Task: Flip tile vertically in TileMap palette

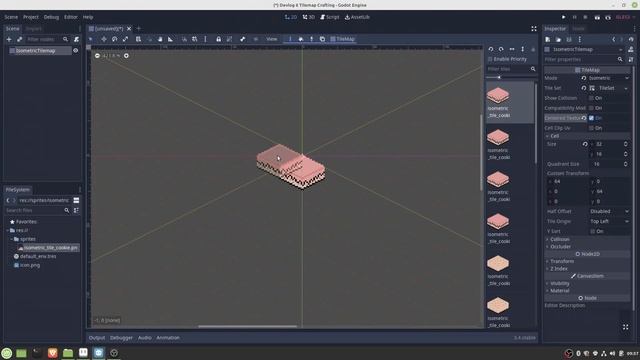Action: (x=522, y=49)
